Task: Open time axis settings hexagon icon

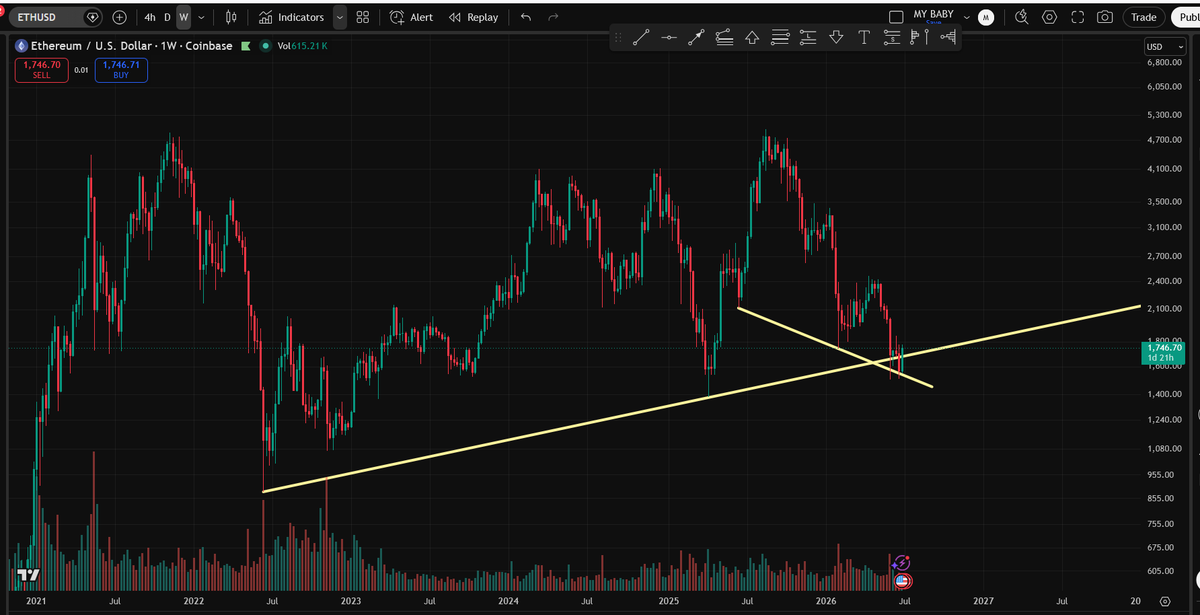Action: (1165, 601)
